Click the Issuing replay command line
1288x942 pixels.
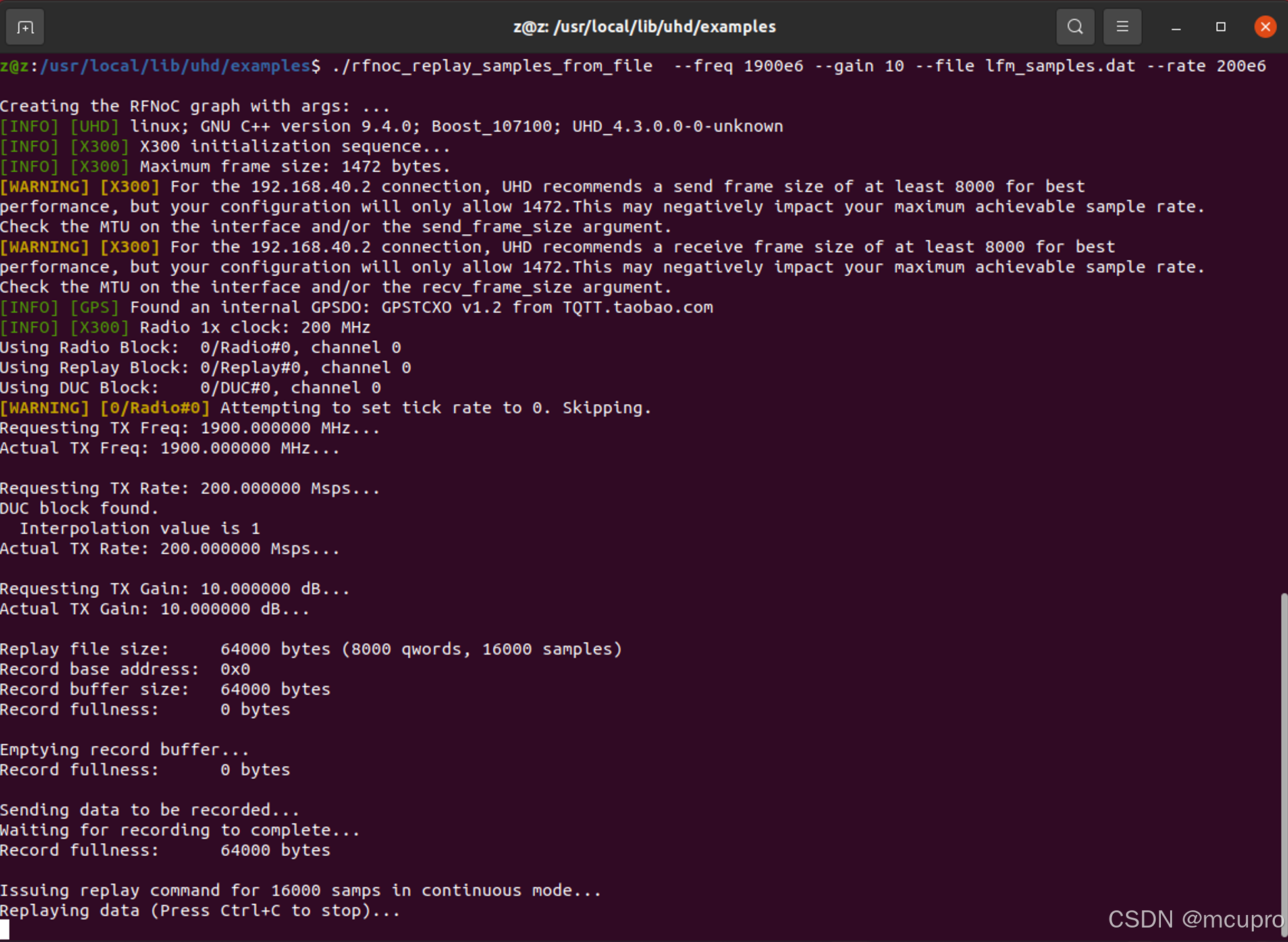tap(300, 890)
